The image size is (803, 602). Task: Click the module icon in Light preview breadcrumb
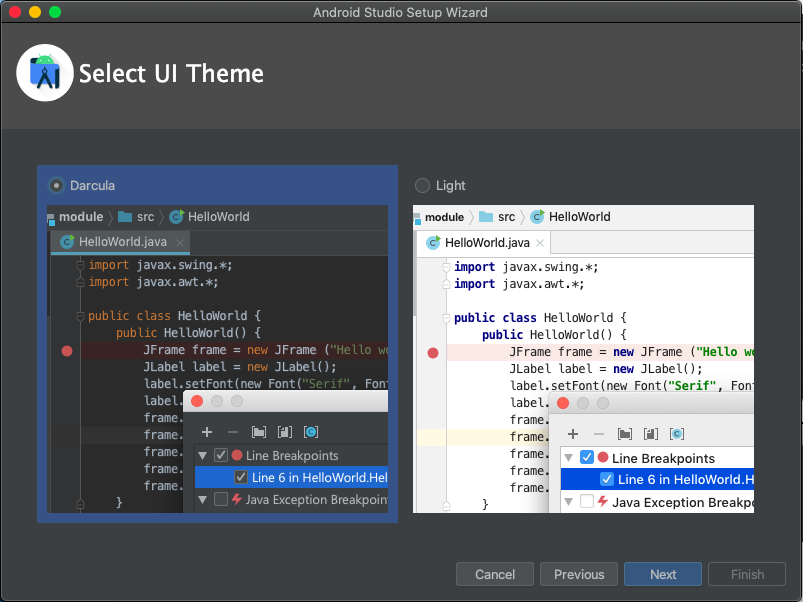click(x=417, y=219)
